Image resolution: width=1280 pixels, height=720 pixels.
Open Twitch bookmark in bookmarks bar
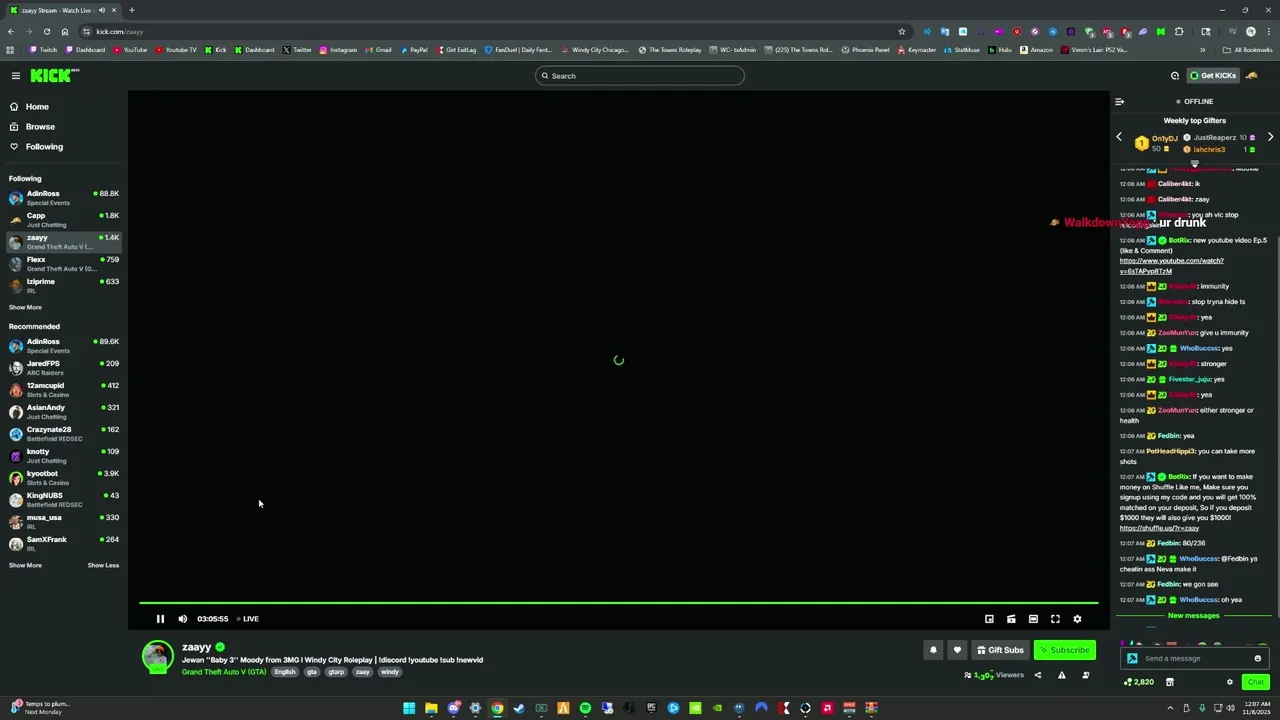(x=43, y=49)
